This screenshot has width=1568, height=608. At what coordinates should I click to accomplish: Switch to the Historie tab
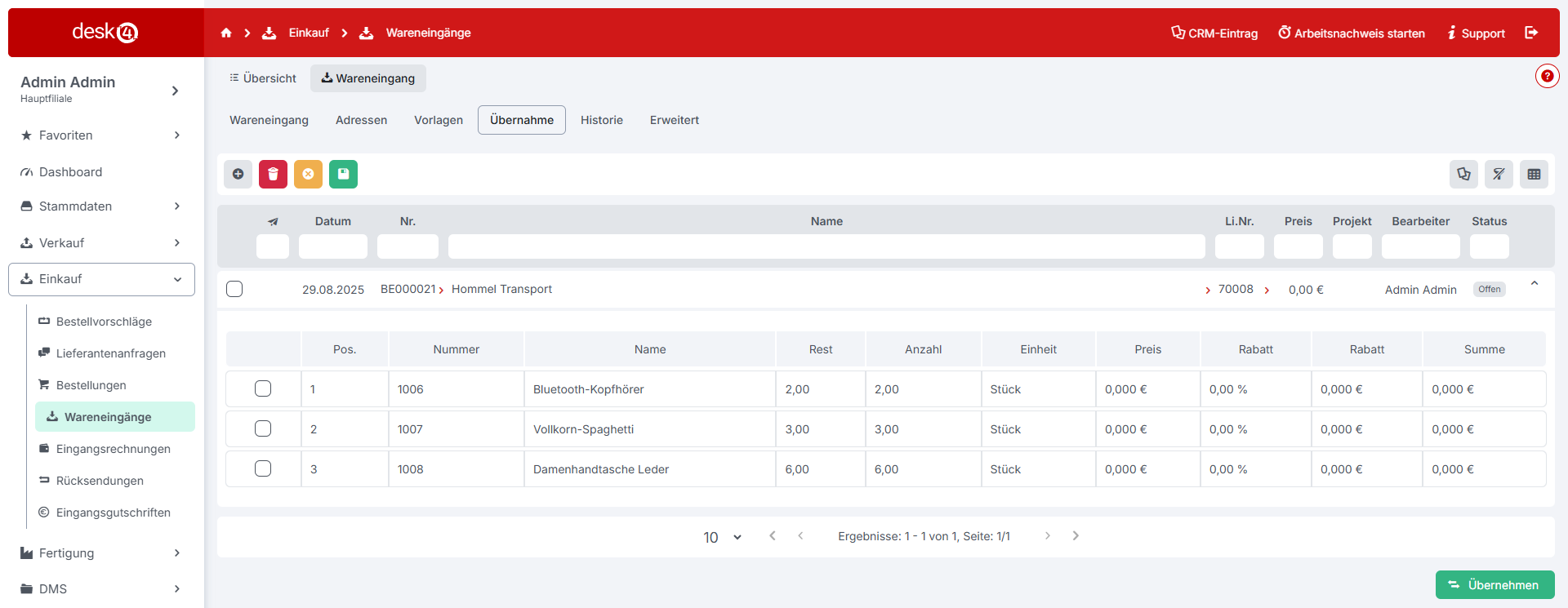[x=601, y=120]
